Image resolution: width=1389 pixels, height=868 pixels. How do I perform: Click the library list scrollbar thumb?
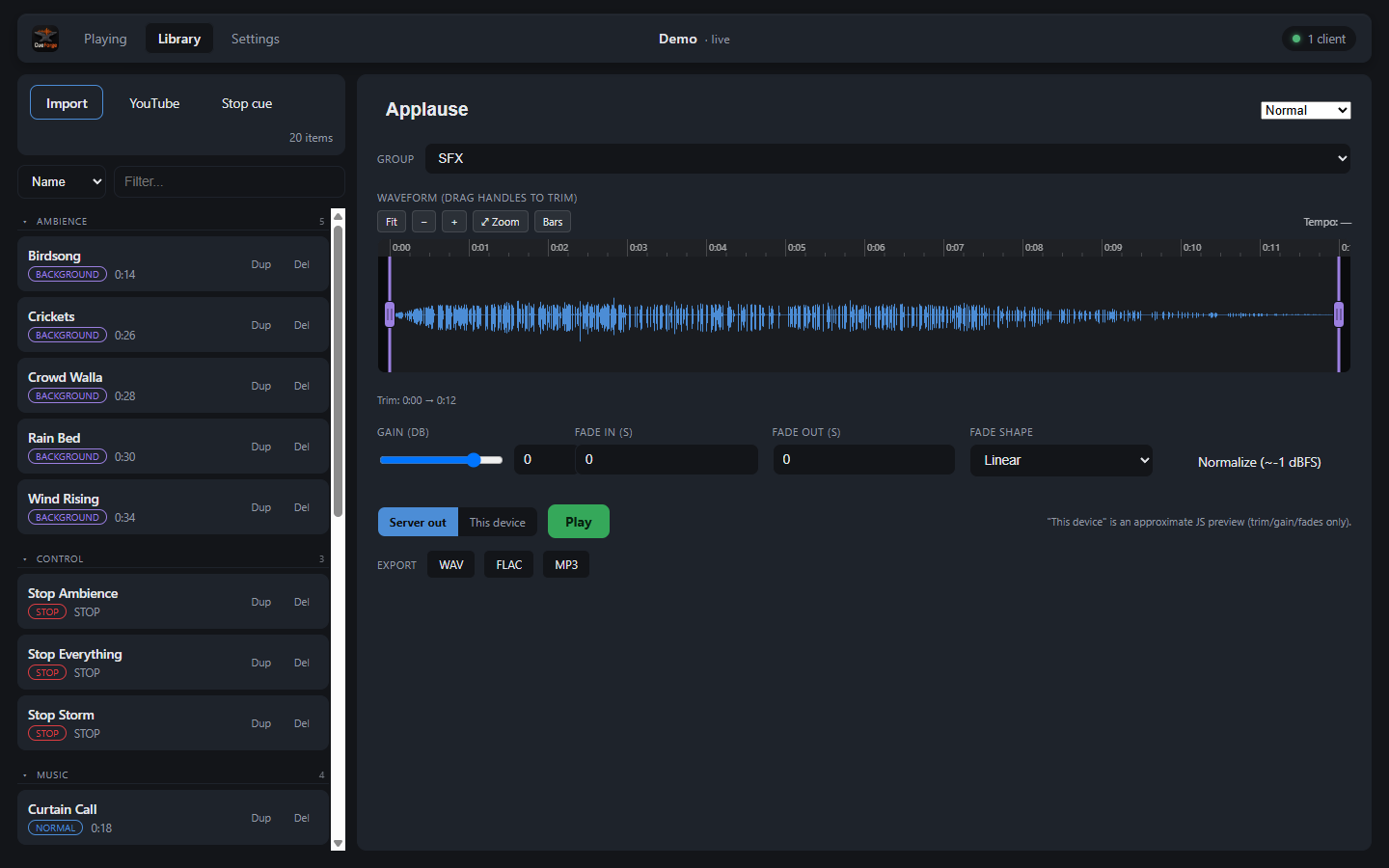pyautogui.click(x=339, y=371)
